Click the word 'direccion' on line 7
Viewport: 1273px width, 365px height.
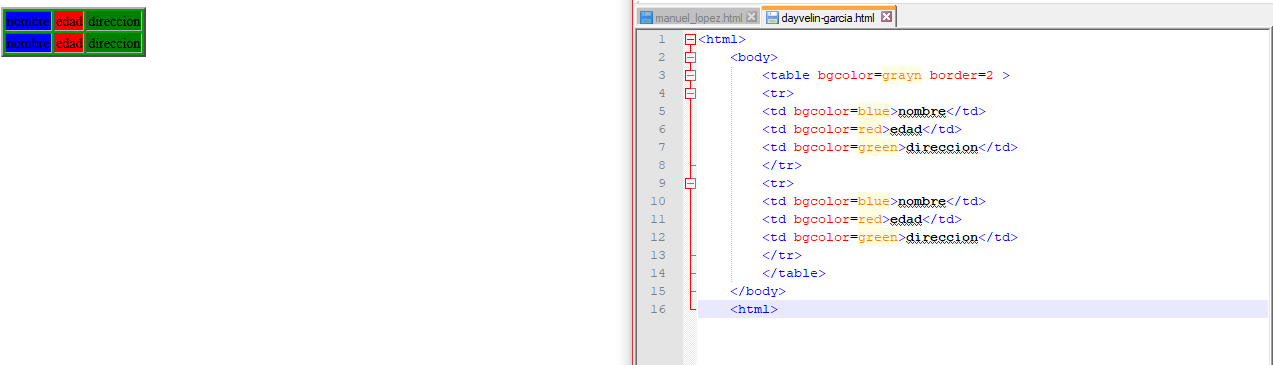pyautogui.click(x=941, y=147)
